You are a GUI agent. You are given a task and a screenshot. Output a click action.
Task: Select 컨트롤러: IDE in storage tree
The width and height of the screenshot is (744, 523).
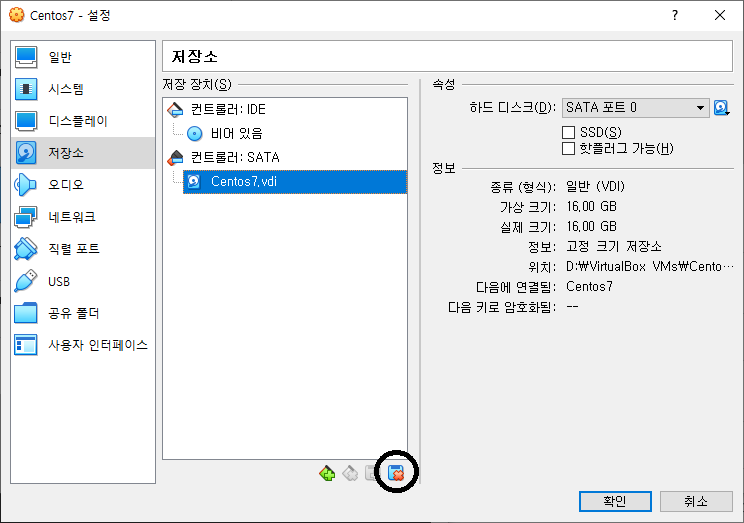(285, 109)
